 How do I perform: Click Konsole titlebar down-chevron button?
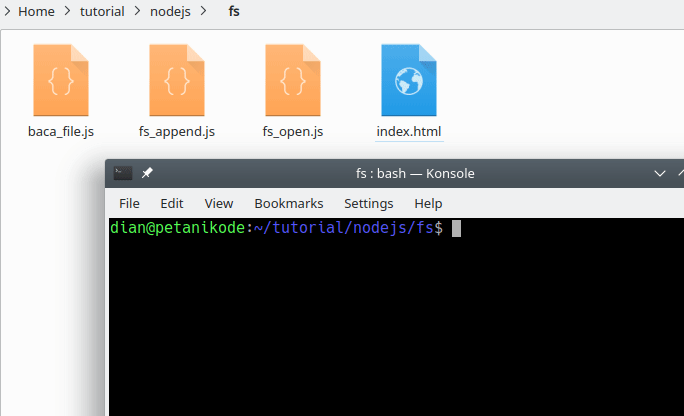[660, 174]
